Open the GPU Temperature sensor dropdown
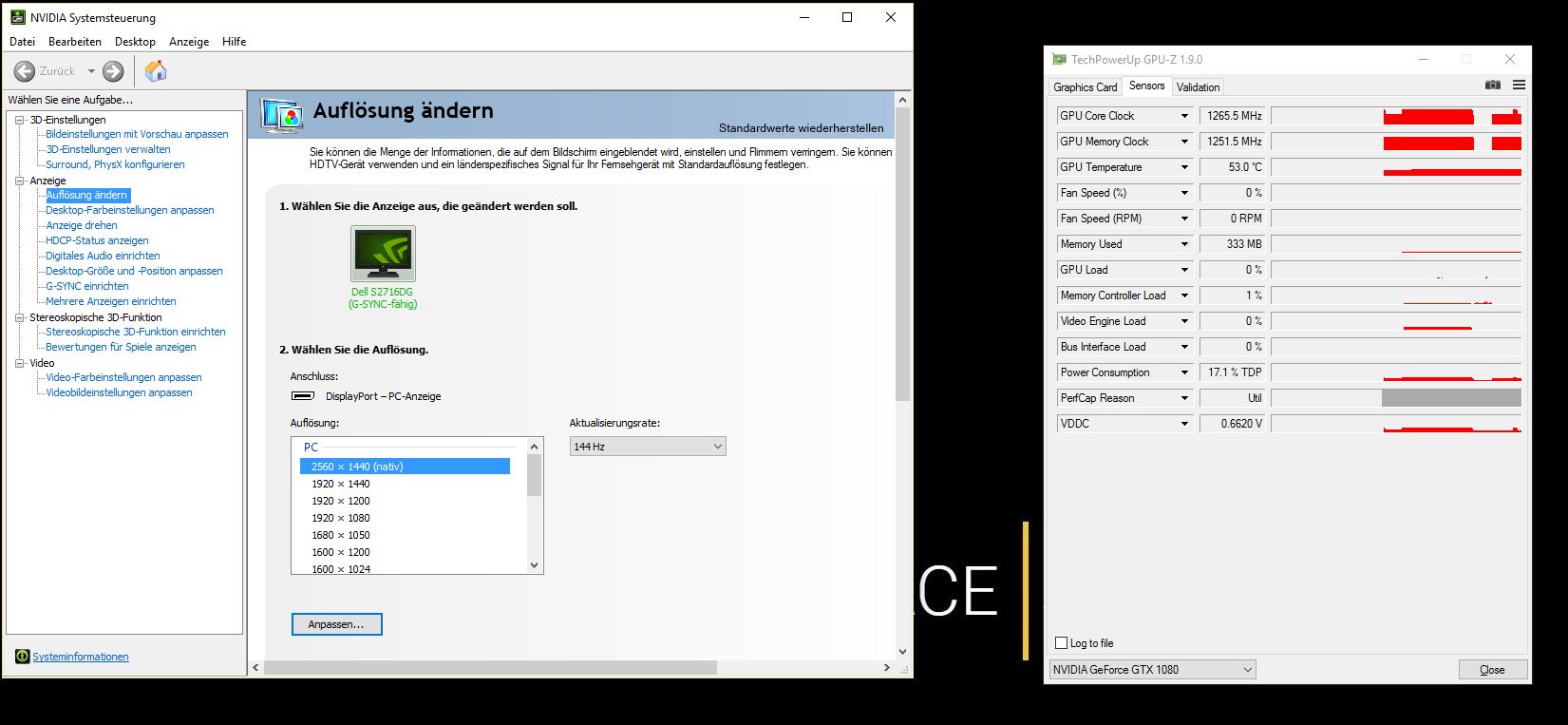The width and height of the screenshot is (1568, 725). 1184,167
